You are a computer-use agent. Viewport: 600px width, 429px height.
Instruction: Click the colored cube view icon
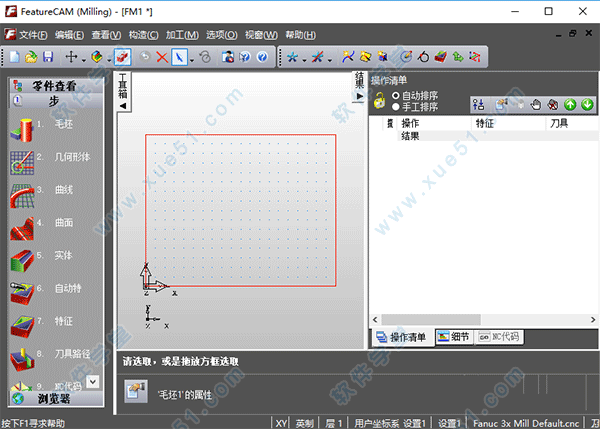pos(97,57)
